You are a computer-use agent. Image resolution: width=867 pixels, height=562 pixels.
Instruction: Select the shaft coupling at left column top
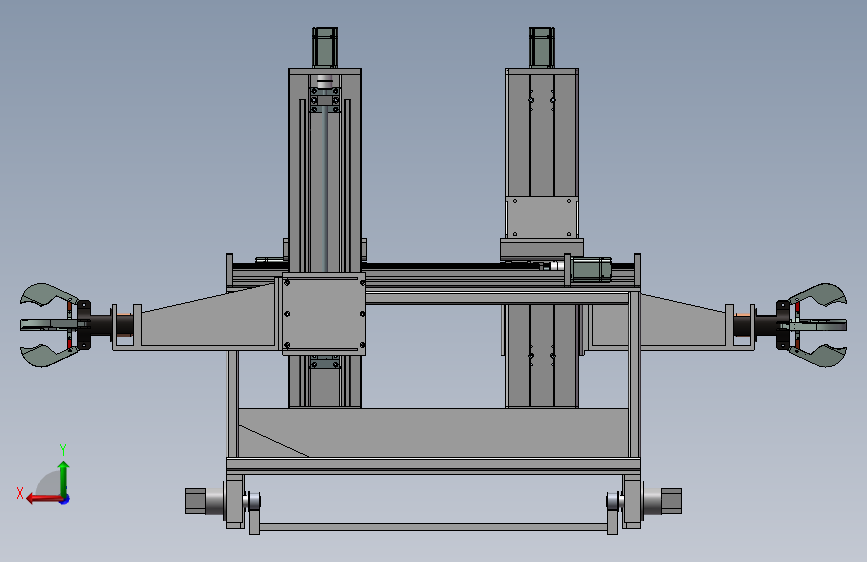pos(325,81)
